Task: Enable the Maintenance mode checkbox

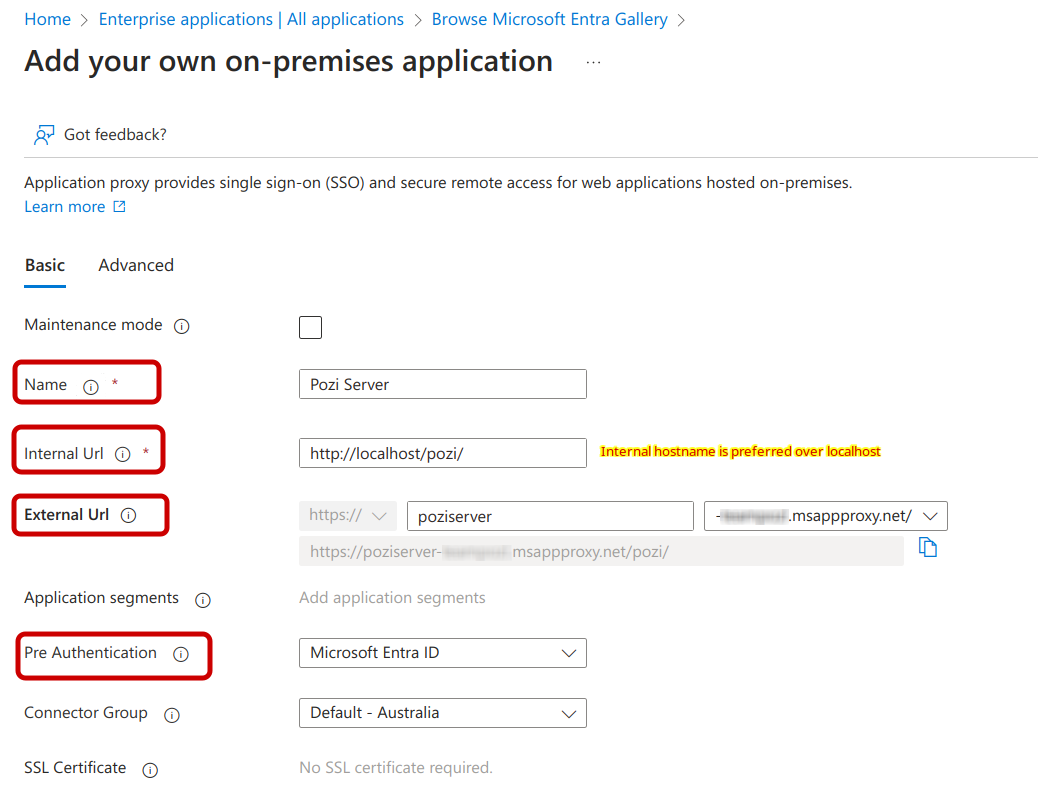Action: tap(310, 327)
